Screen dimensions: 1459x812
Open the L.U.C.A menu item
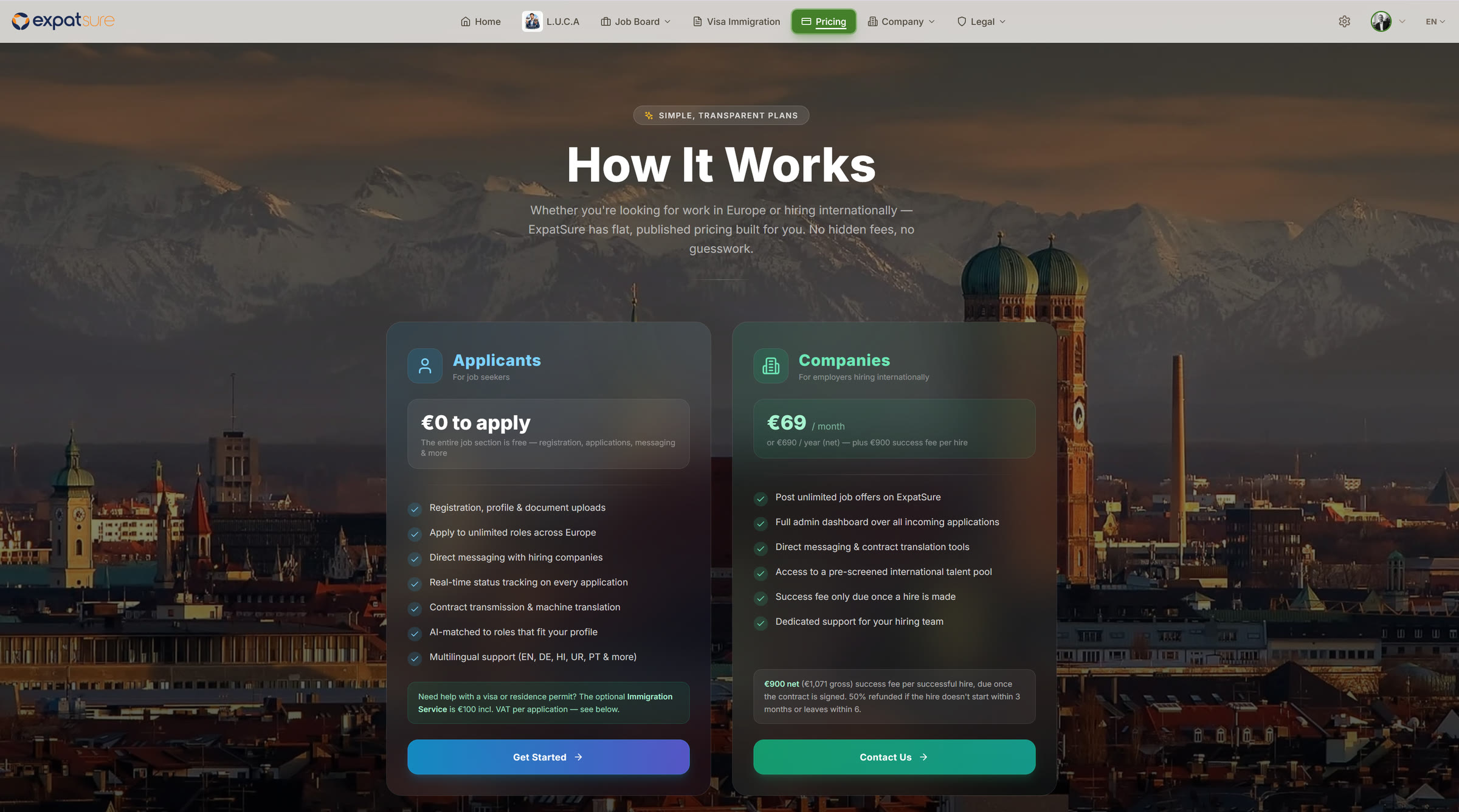(x=551, y=21)
